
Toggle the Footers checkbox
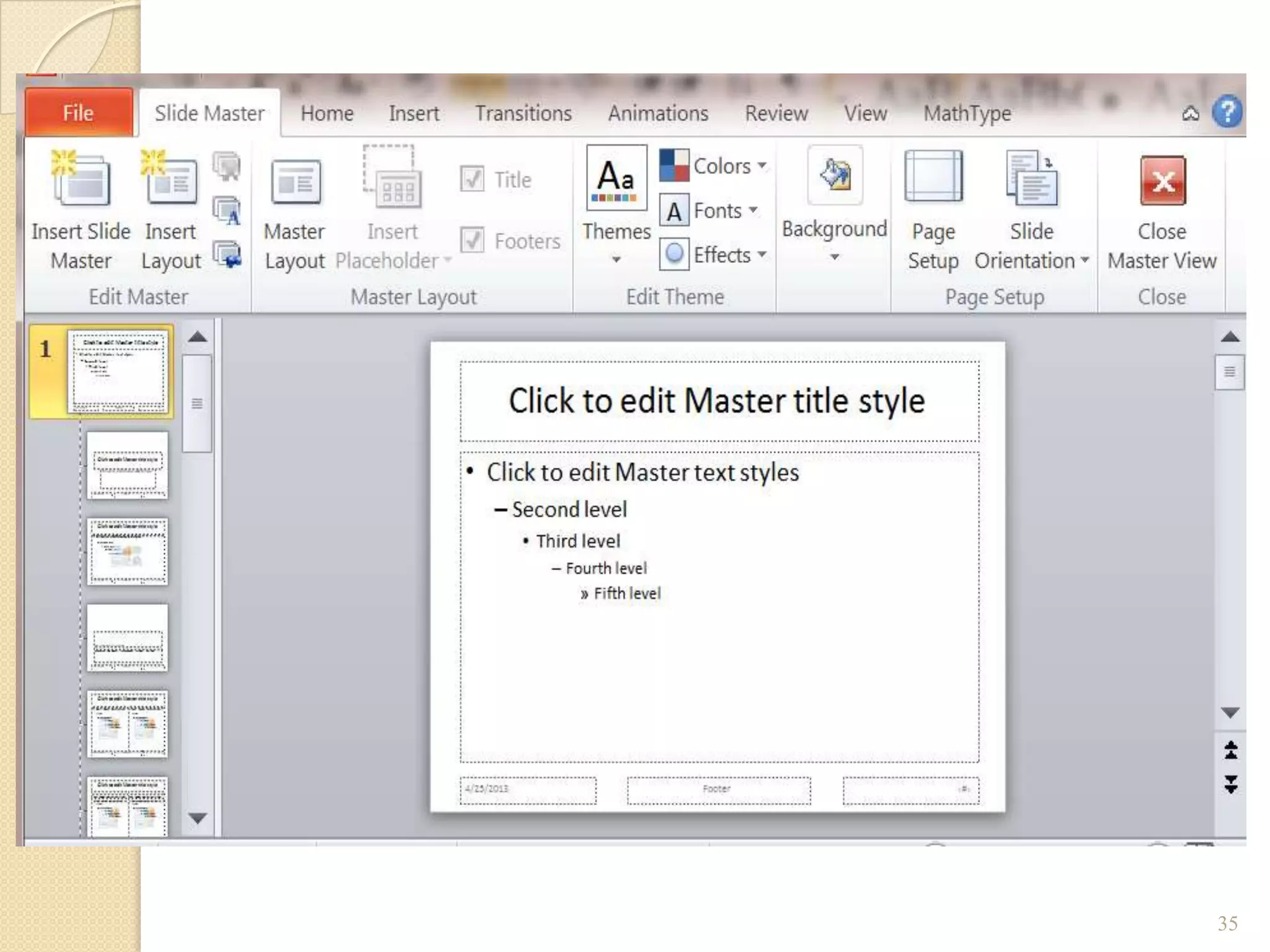pyautogui.click(x=473, y=240)
